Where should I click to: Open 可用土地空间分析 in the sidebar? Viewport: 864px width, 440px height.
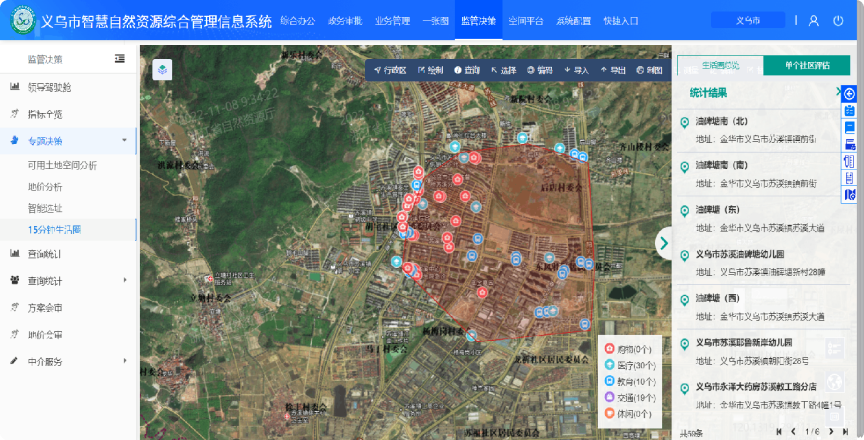point(63,164)
